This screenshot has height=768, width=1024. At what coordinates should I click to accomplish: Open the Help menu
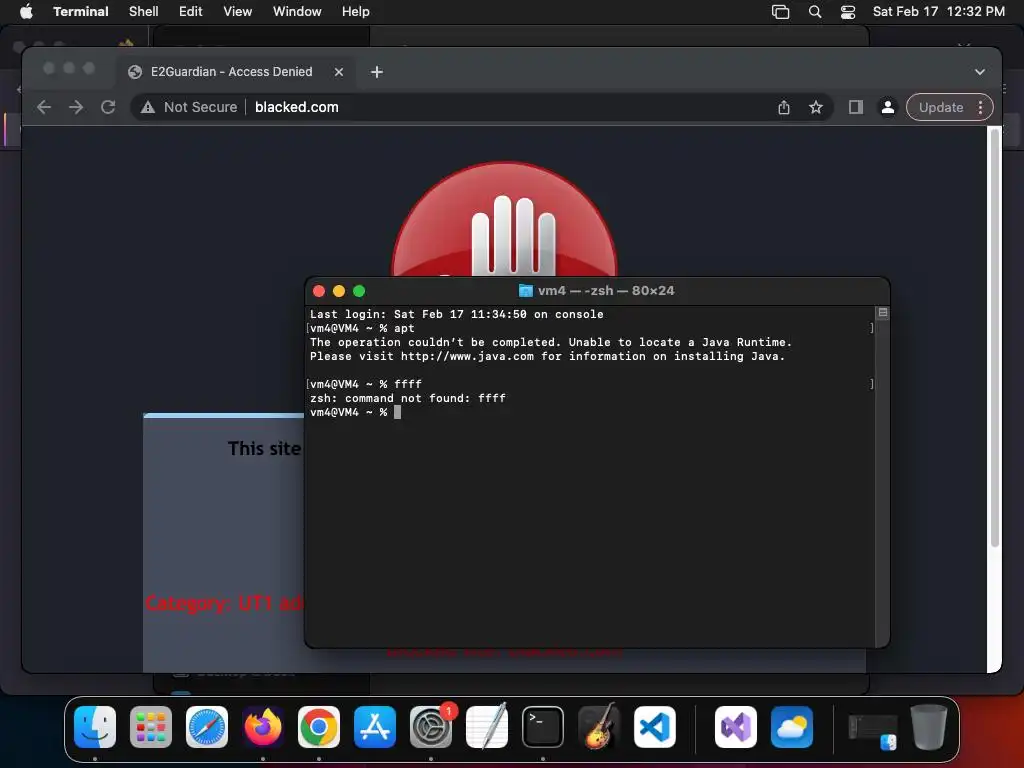tap(355, 11)
